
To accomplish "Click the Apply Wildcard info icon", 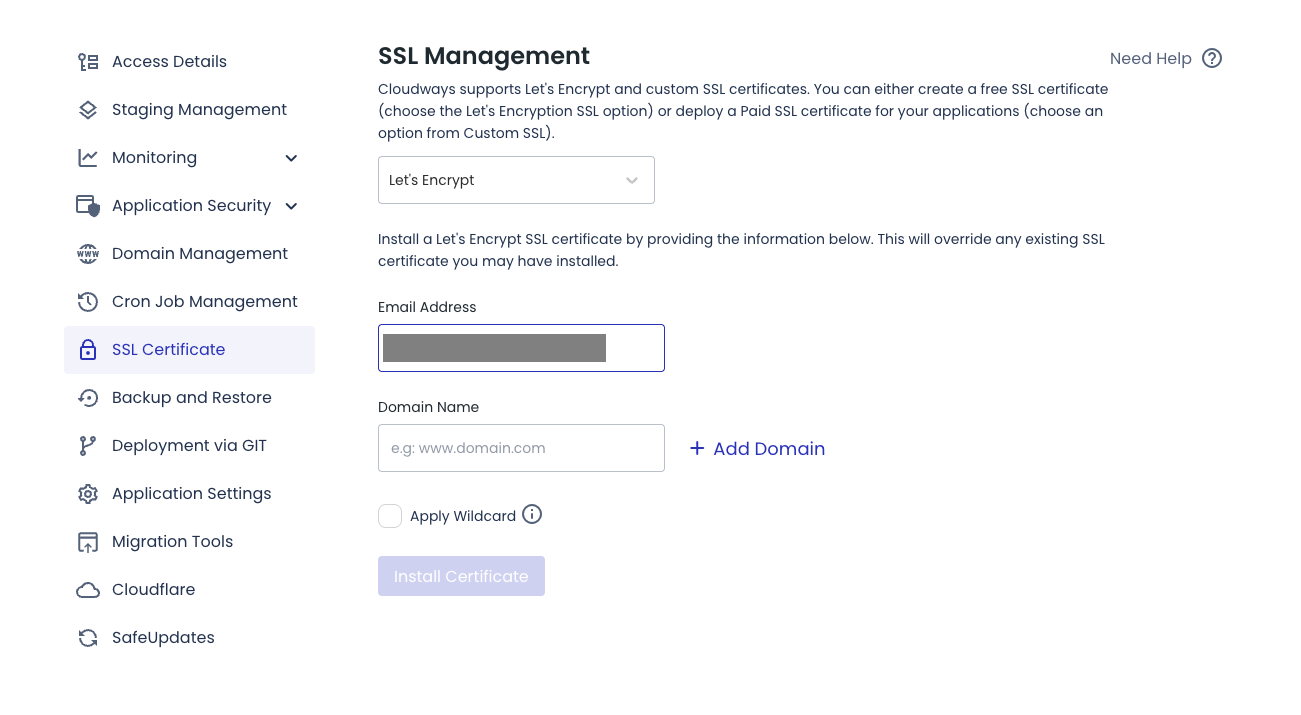I will [532, 515].
